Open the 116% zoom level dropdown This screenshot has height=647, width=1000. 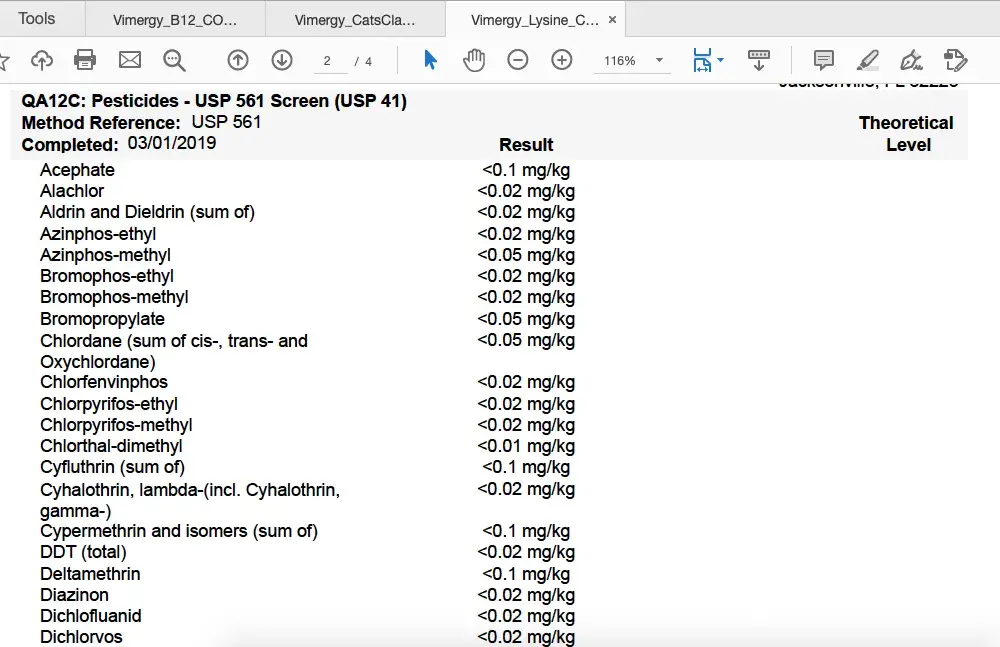click(x=659, y=61)
